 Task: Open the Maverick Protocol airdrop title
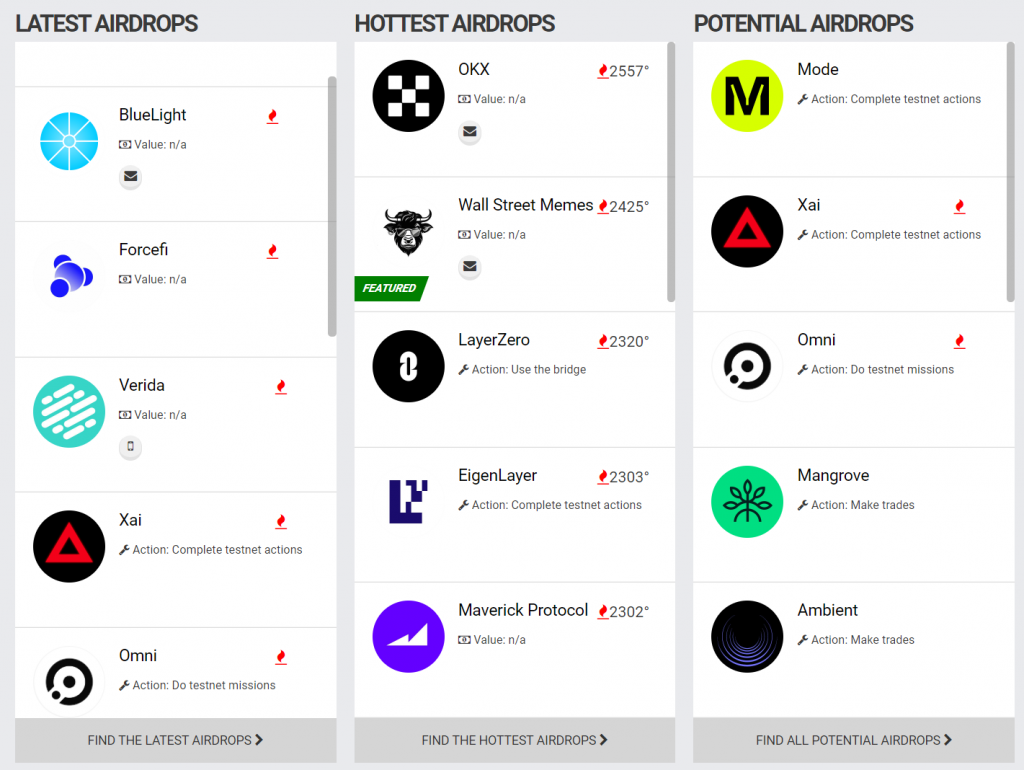[523, 610]
